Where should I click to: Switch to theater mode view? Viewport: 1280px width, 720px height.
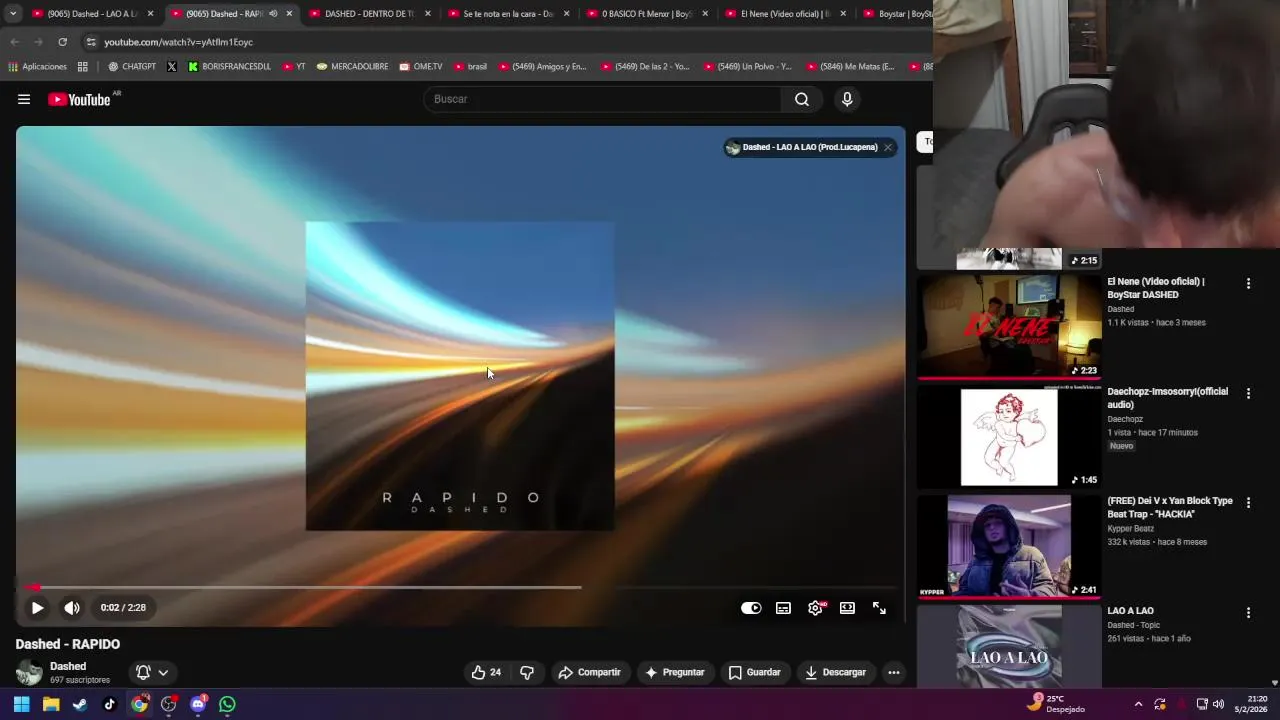847,608
